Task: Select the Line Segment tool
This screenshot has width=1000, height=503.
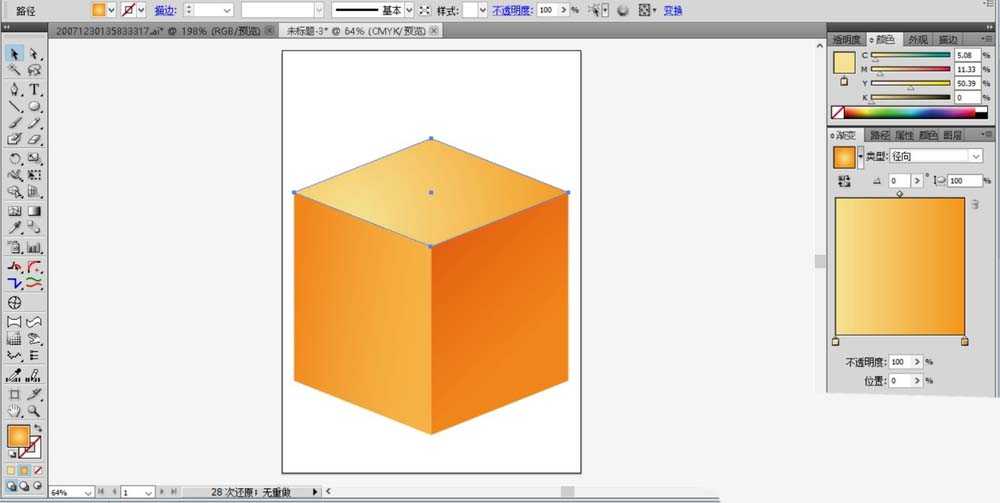Action: [15, 106]
